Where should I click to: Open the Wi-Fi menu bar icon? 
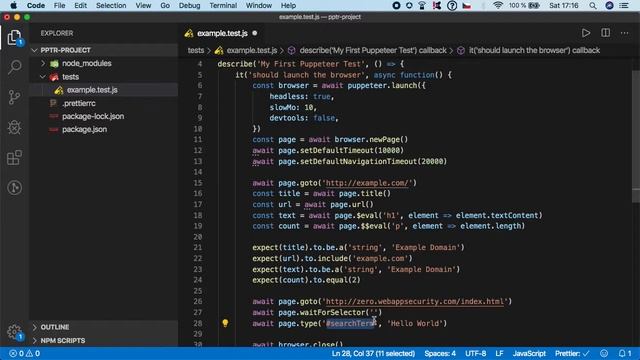(x=498, y=6)
